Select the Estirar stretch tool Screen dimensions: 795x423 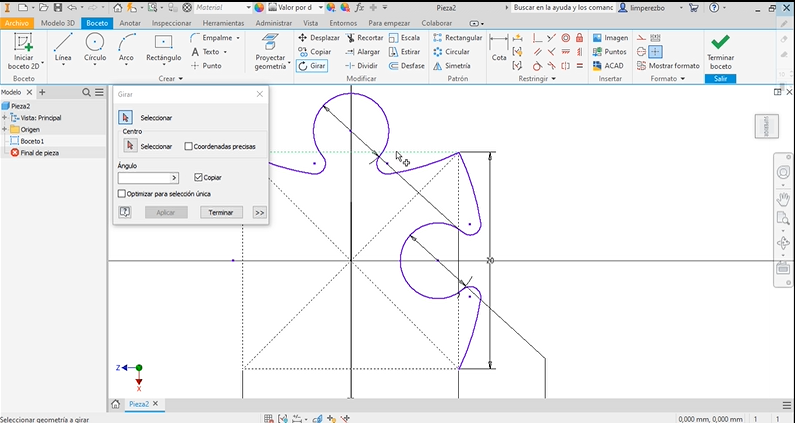click(x=405, y=52)
